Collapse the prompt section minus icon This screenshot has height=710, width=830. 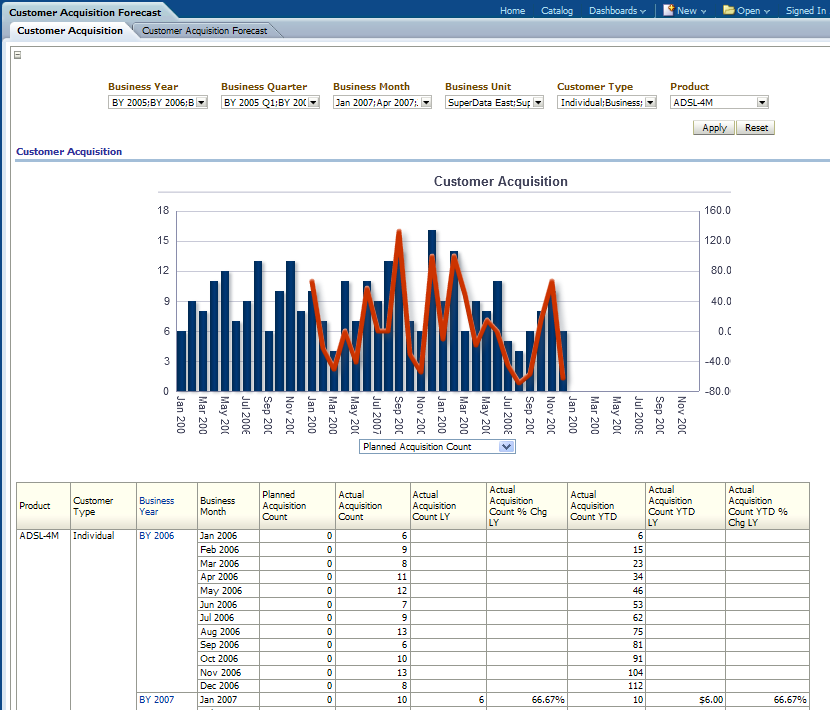coord(17,55)
